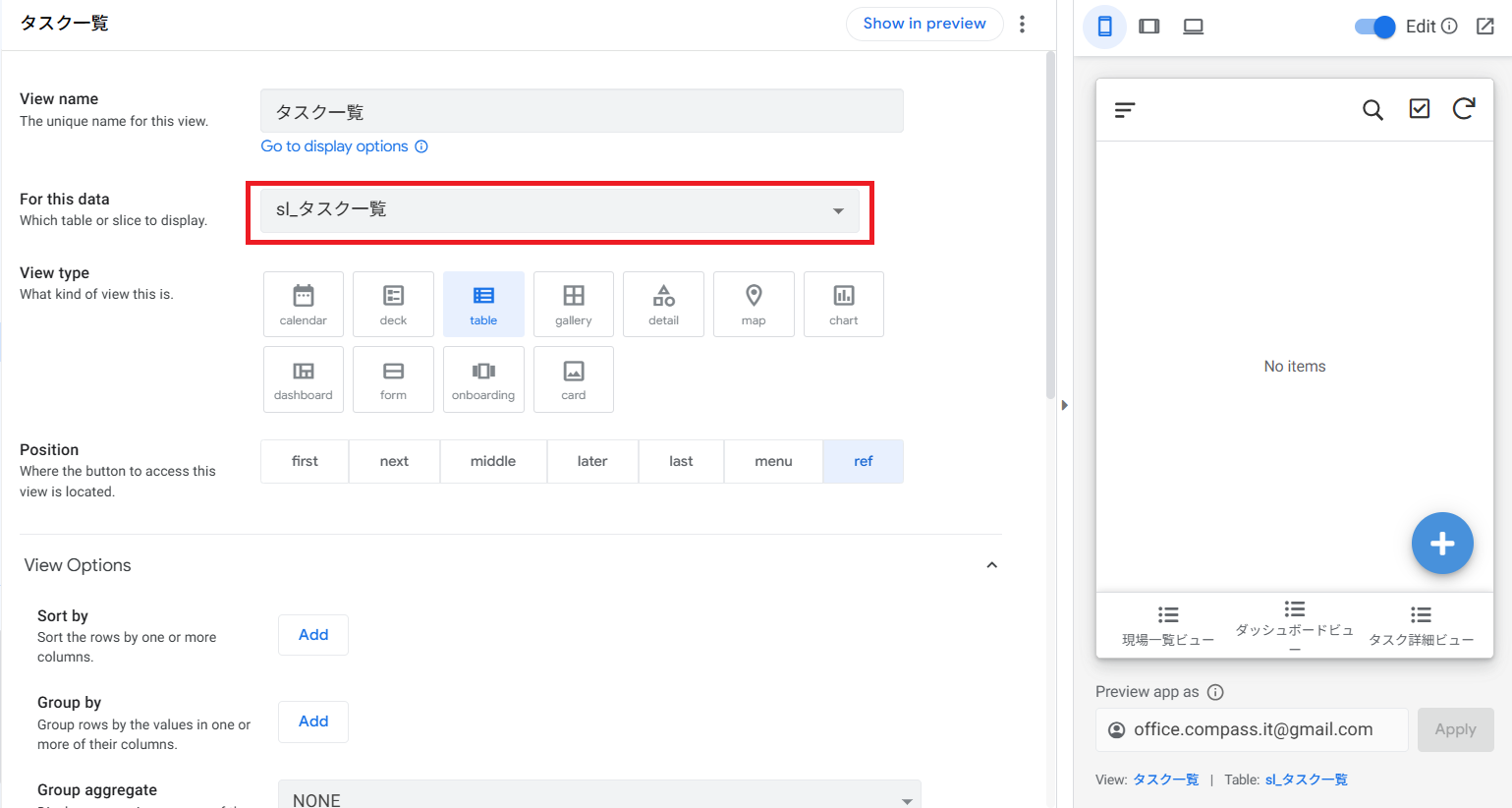Collapse the View Options section
The image size is (1512, 808).
click(991, 565)
